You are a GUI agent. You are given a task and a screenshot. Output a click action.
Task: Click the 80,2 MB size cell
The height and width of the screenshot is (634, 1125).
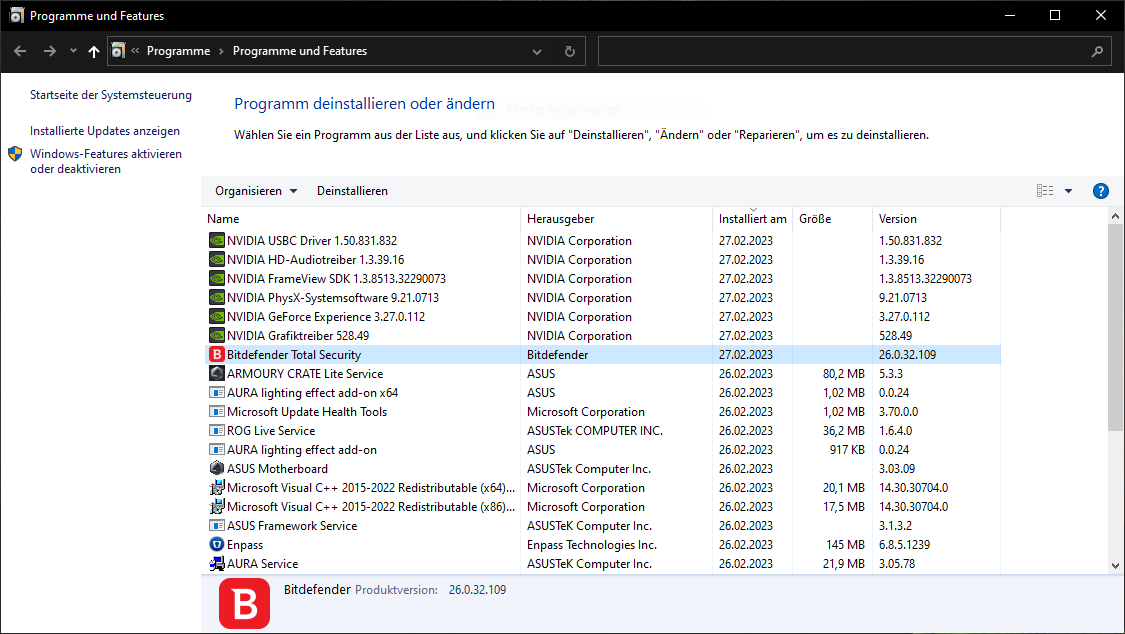tap(844, 374)
